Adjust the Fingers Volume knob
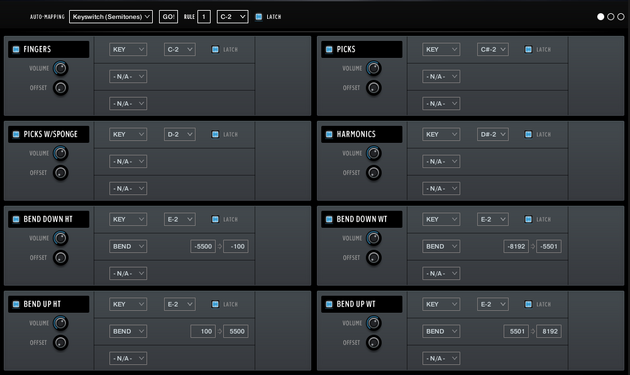 [61, 68]
